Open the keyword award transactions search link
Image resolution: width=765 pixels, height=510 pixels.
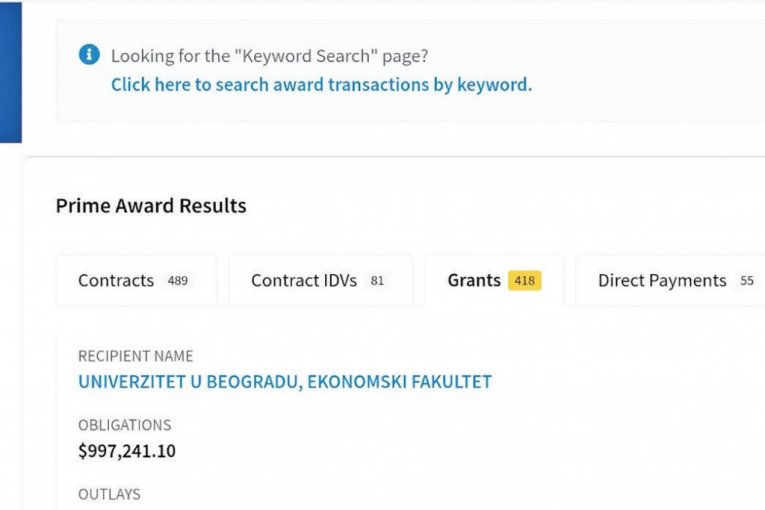[x=321, y=85]
